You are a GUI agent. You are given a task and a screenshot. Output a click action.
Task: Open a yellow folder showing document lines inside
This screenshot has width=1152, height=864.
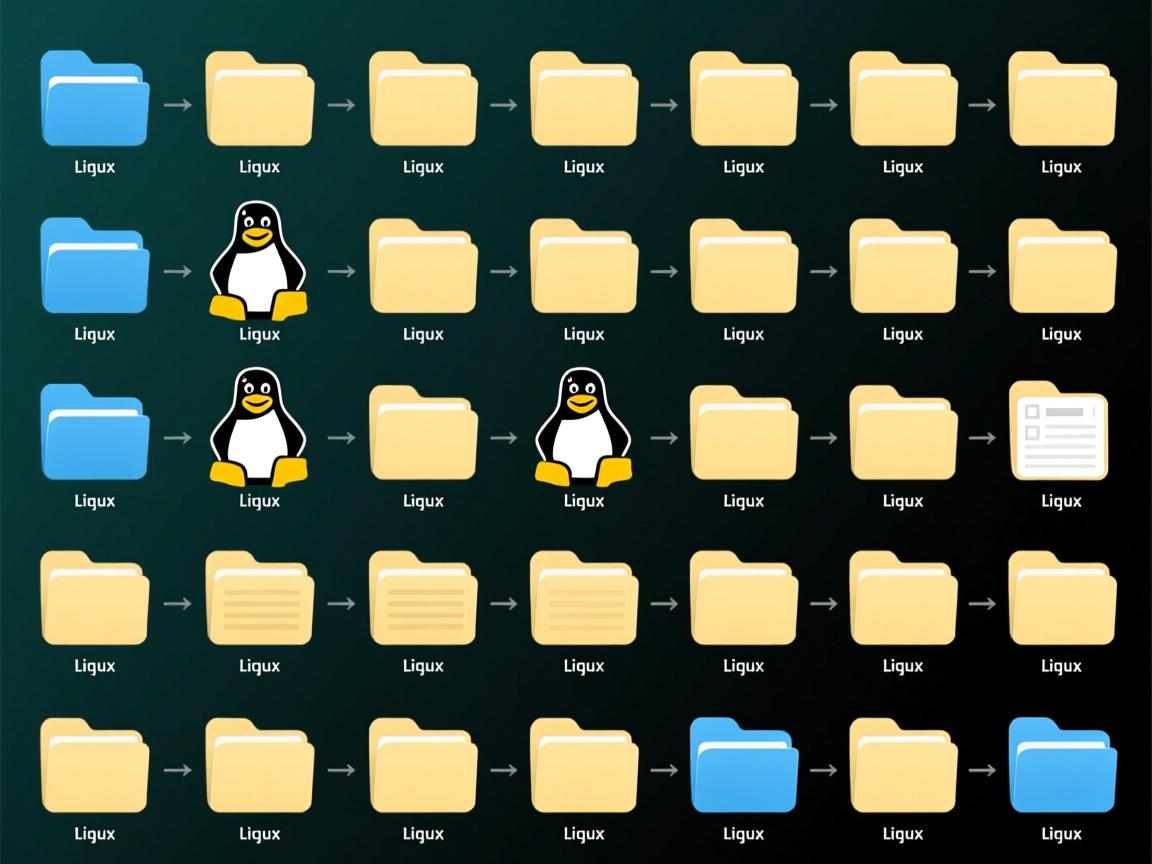pos(259,598)
